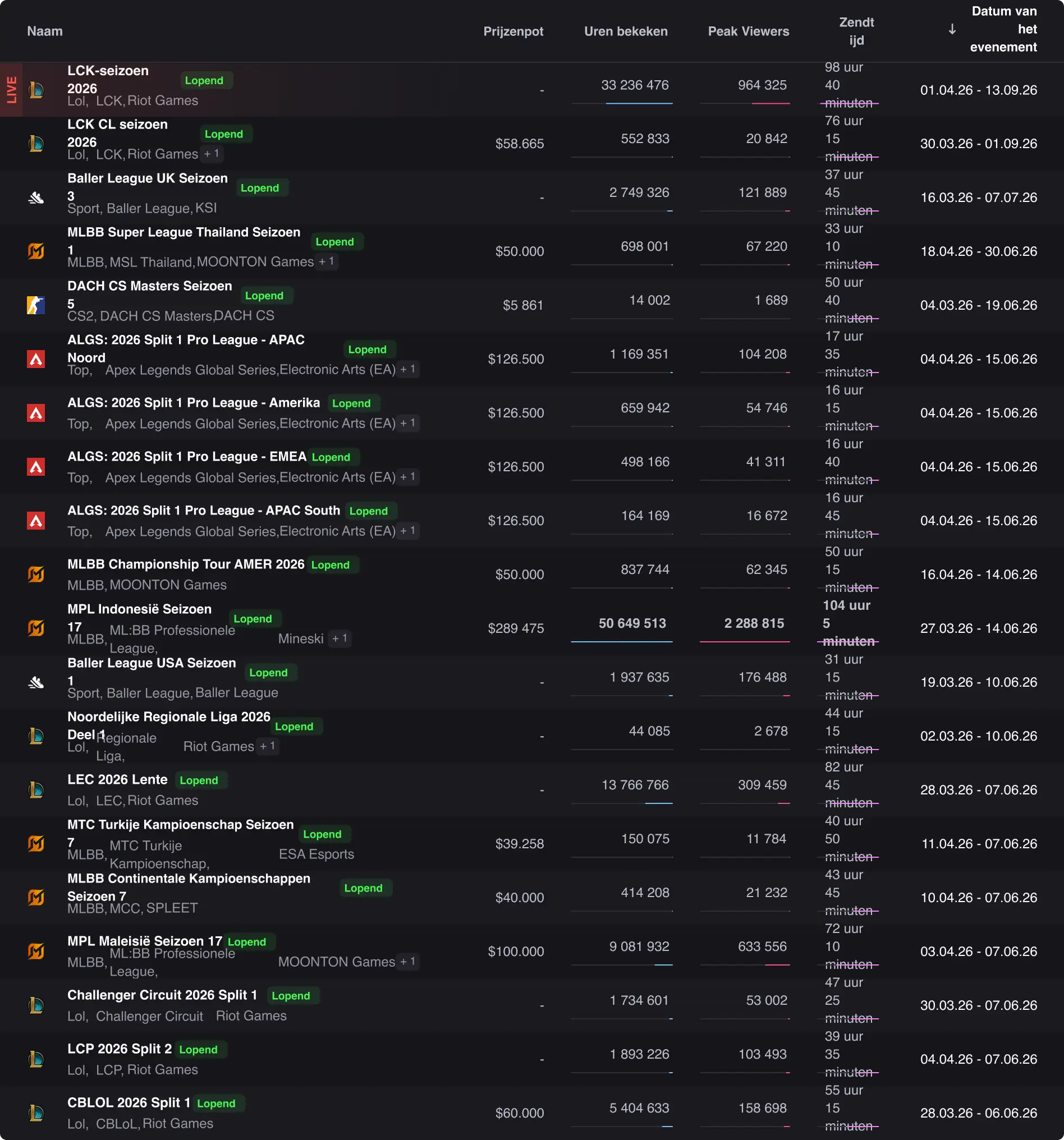Open Baller League UK Seizoen 3 event

coord(148,187)
